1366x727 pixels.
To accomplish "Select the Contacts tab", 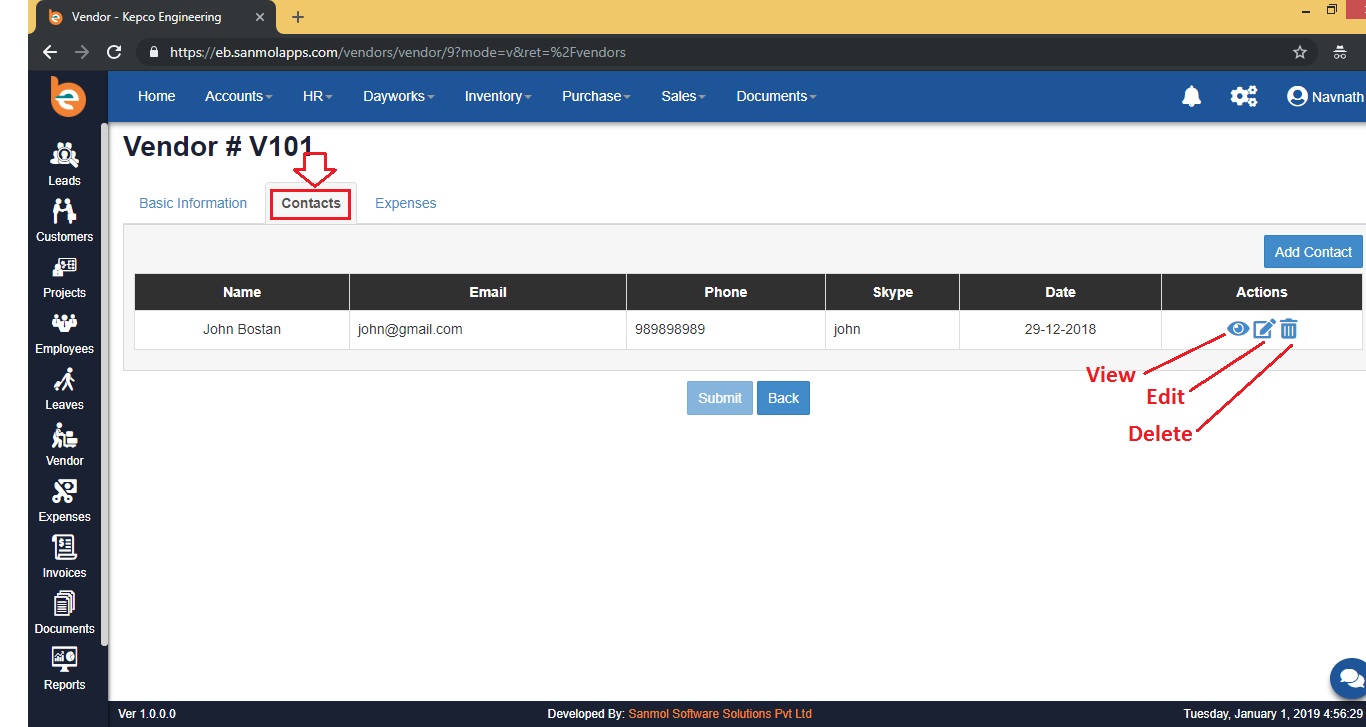I will tap(311, 203).
